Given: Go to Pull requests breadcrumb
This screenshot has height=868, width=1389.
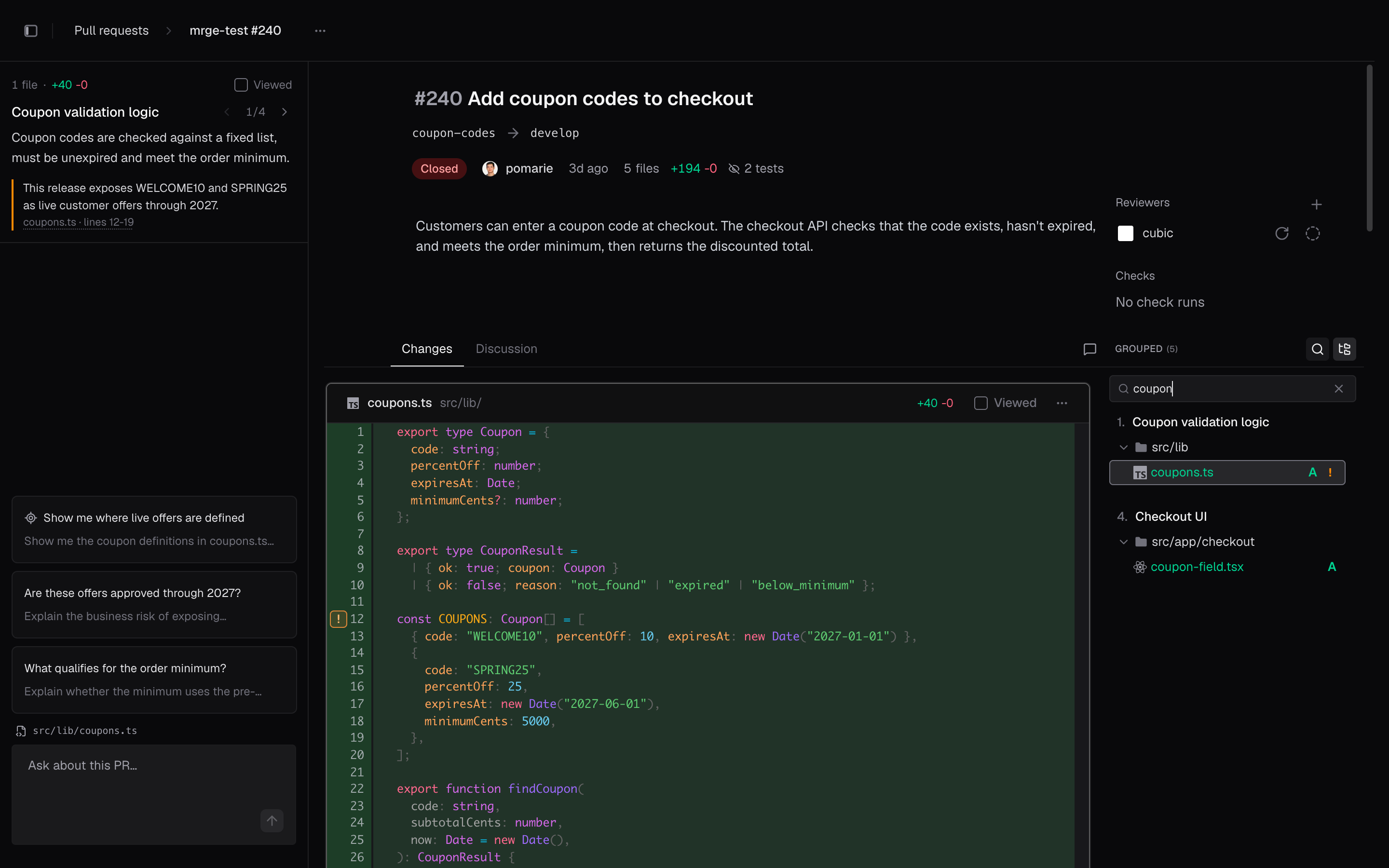Looking at the screenshot, I should (x=111, y=30).
